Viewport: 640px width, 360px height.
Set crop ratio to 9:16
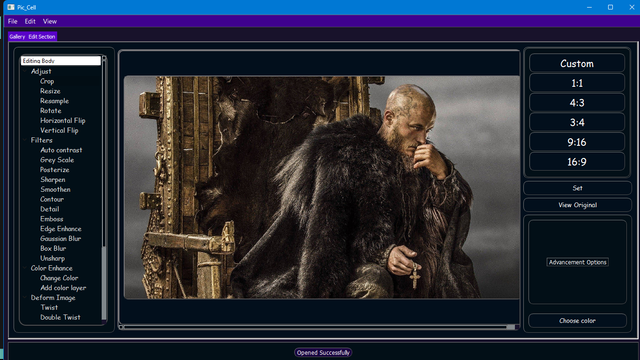pos(577,142)
